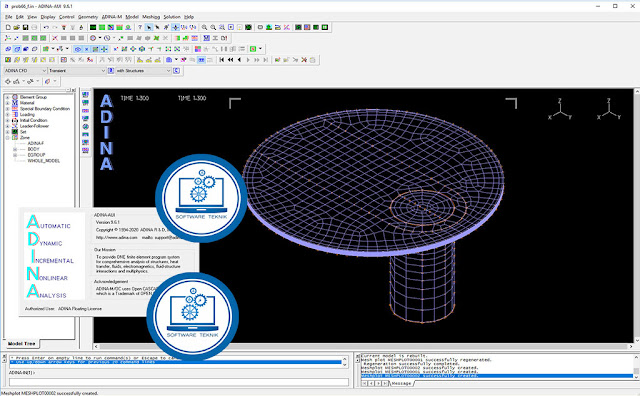
Task: Click the Material M icon in tree
Action: (x=15, y=103)
